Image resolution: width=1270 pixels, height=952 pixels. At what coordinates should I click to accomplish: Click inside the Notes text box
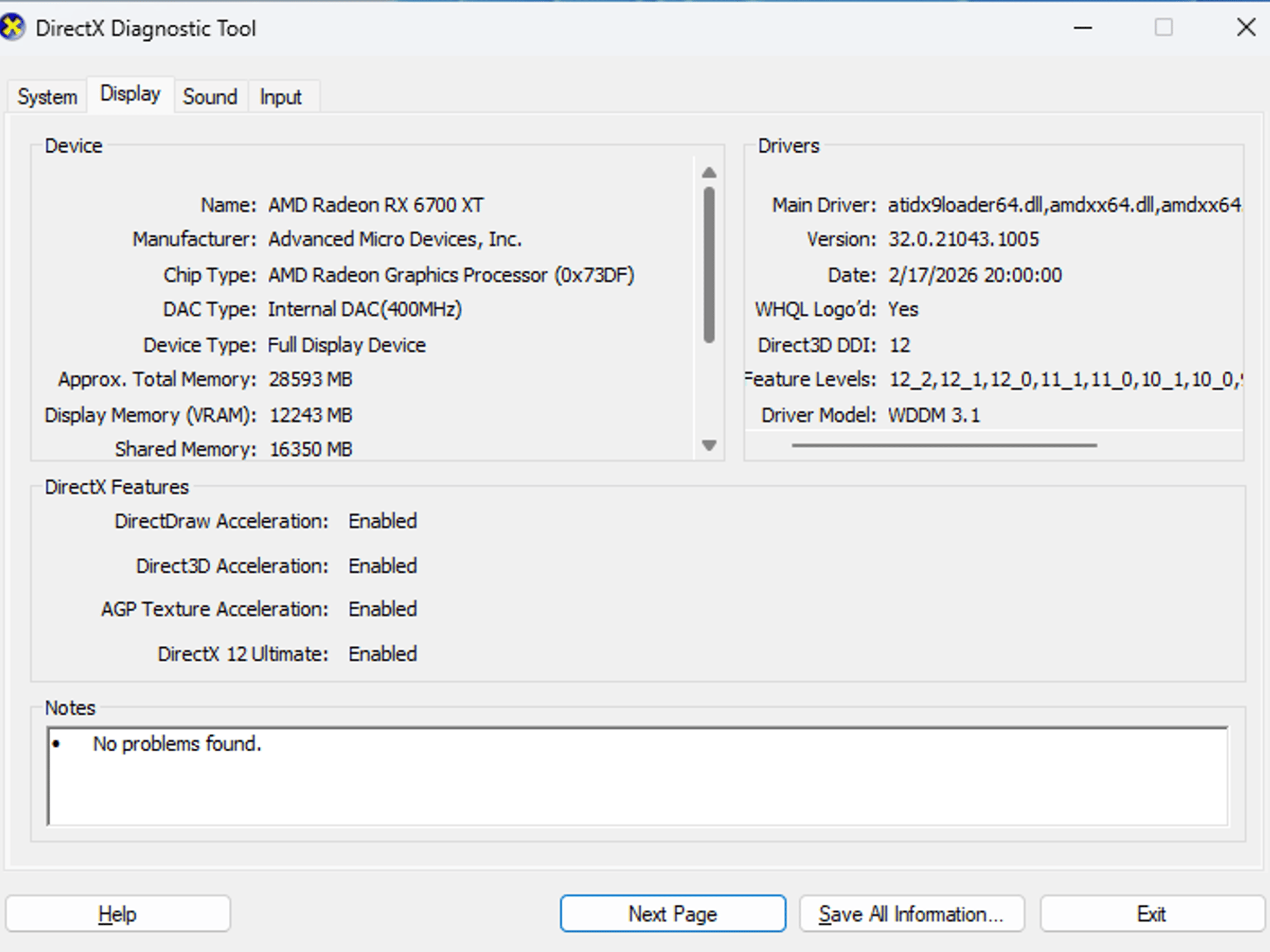coord(637,777)
